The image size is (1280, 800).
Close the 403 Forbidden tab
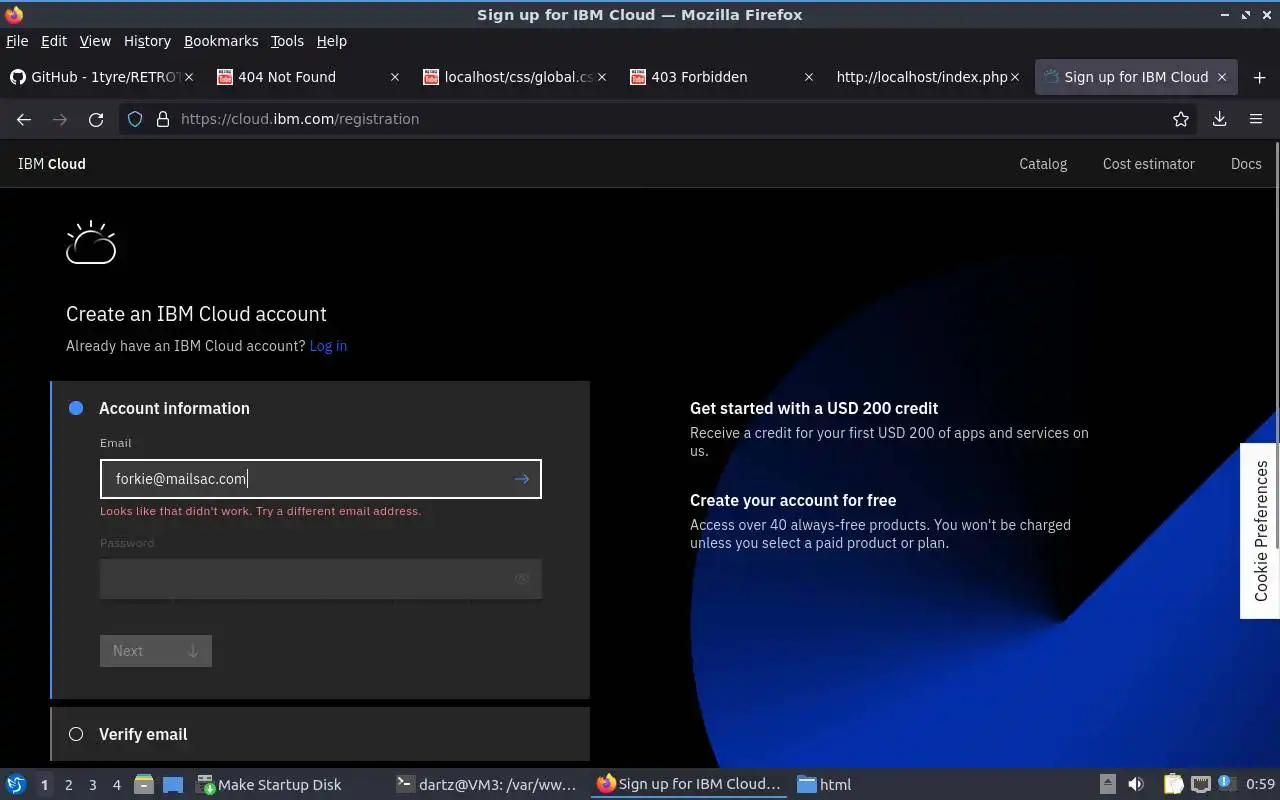(808, 77)
